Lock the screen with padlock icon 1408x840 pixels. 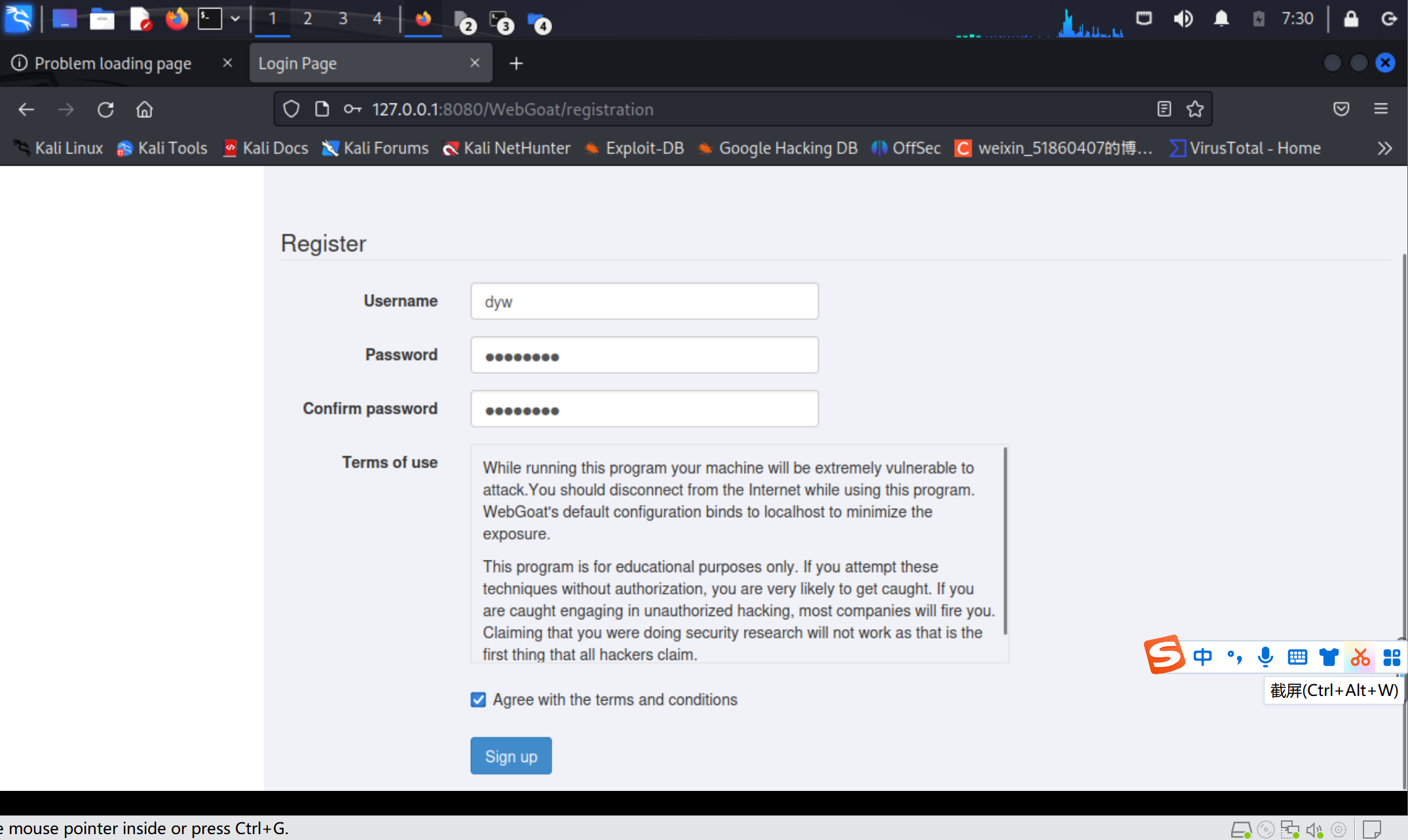pos(1351,18)
